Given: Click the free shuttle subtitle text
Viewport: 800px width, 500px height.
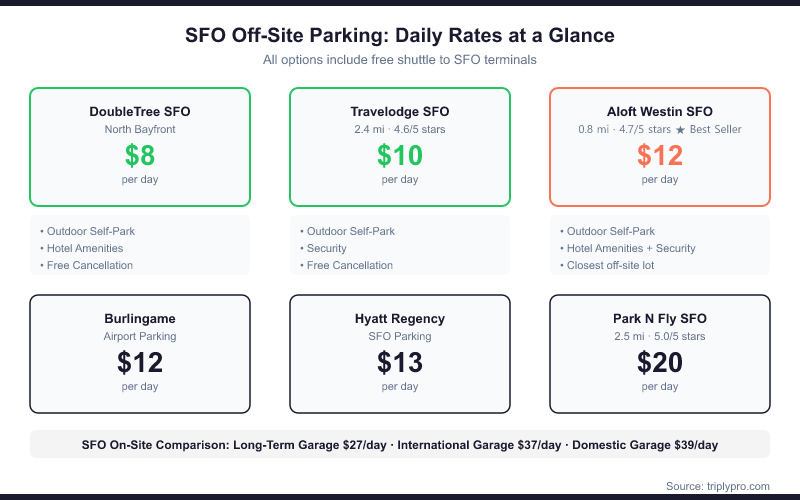Looking at the screenshot, I should tap(400, 60).
